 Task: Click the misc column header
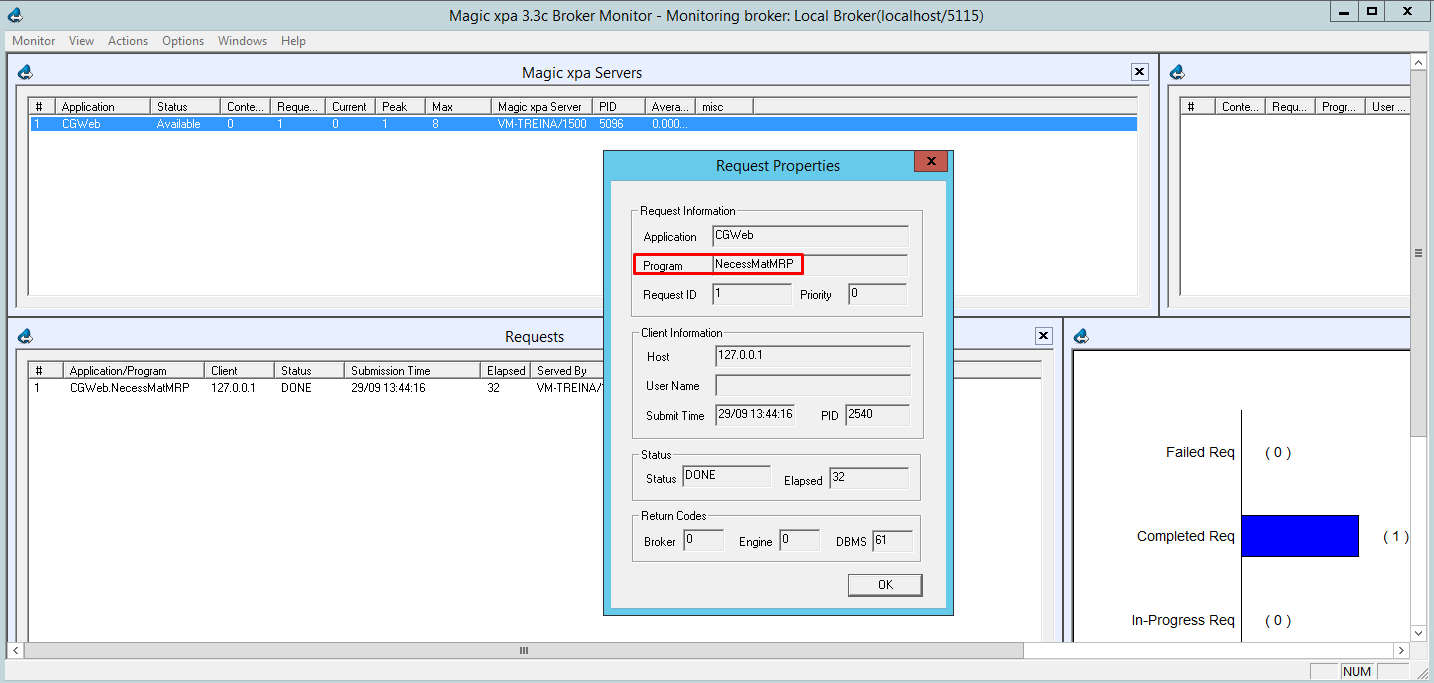tap(724, 106)
